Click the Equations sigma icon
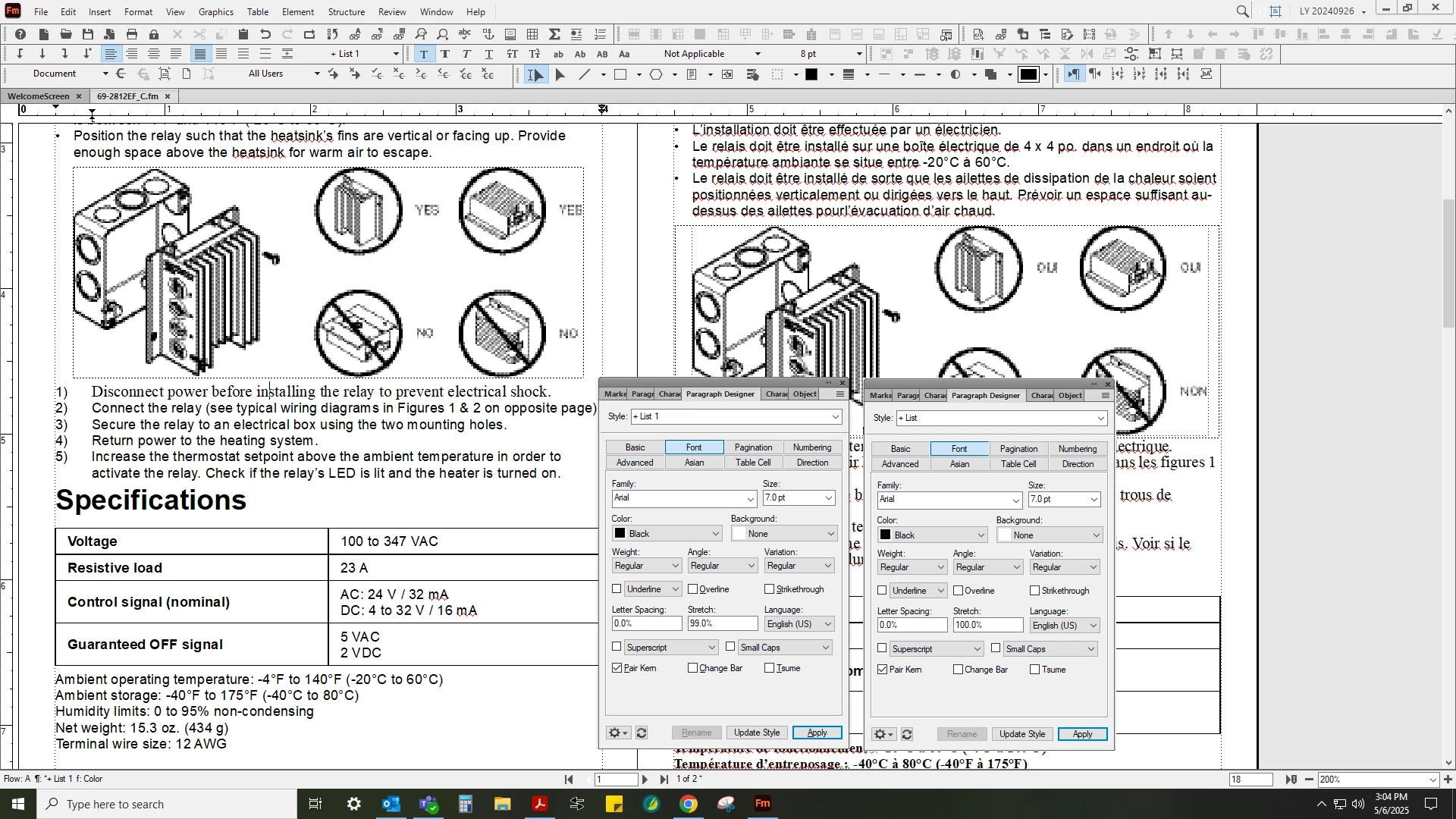The width and height of the screenshot is (1456, 819). tap(554, 34)
